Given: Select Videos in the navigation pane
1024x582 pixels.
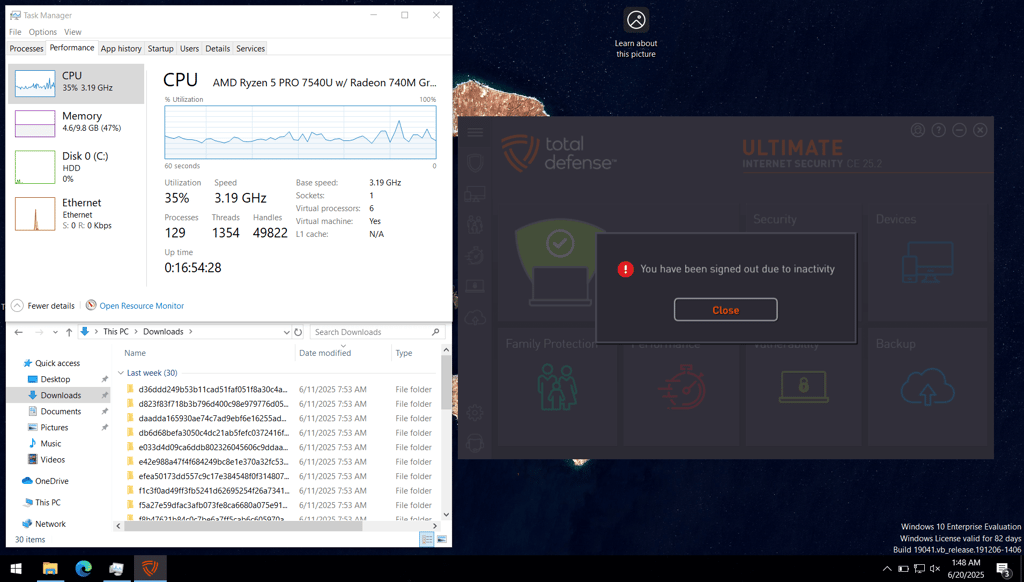Looking at the screenshot, I should coord(52,459).
